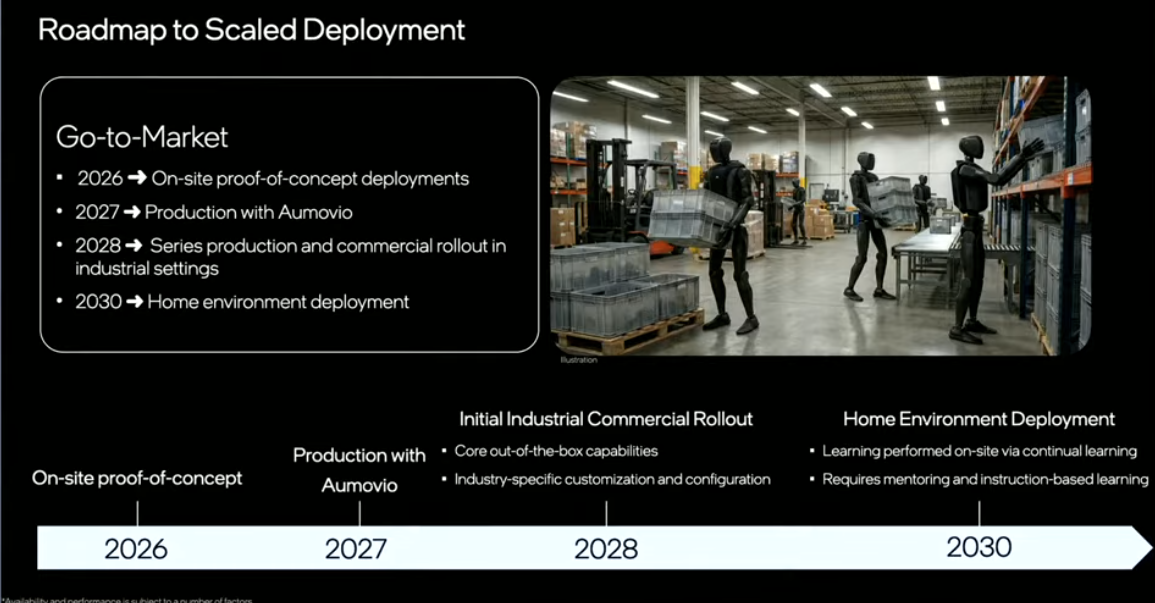Click the Core out-of-the-box capabilities bullet
The image size is (1155, 603).
tap(556, 451)
